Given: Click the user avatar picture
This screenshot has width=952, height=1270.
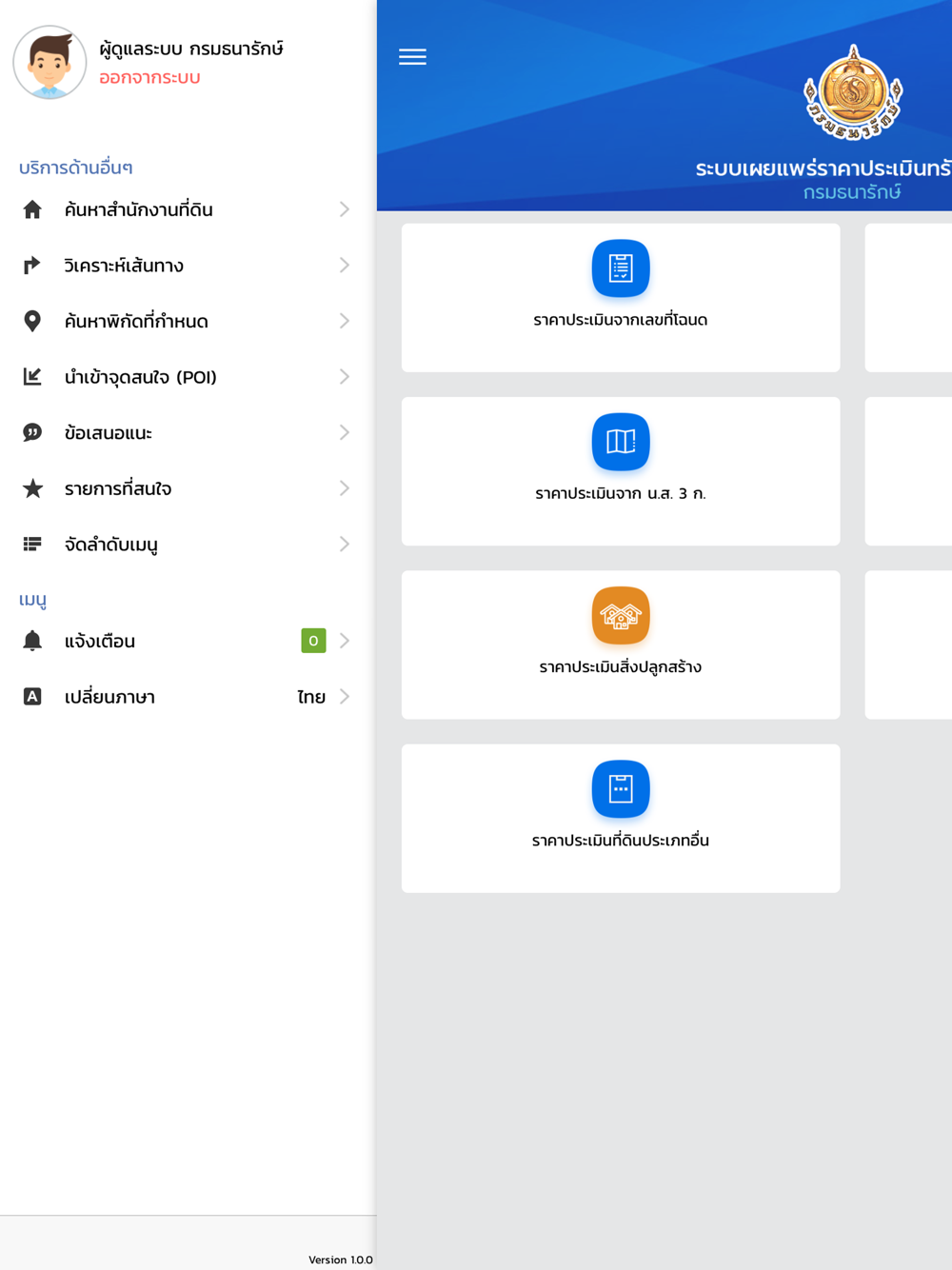Looking at the screenshot, I should (x=50, y=63).
